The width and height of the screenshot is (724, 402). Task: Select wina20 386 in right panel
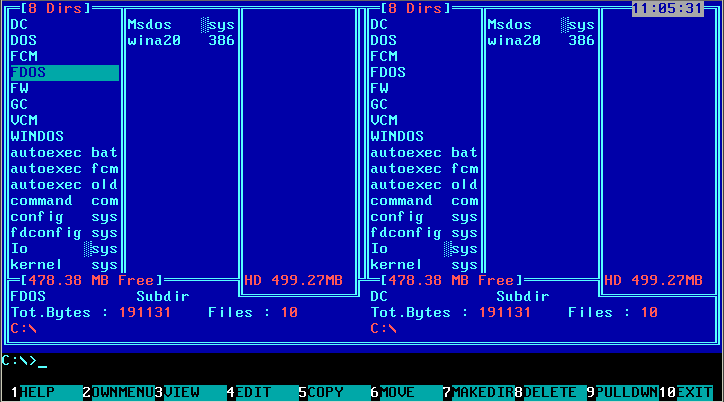click(x=541, y=41)
